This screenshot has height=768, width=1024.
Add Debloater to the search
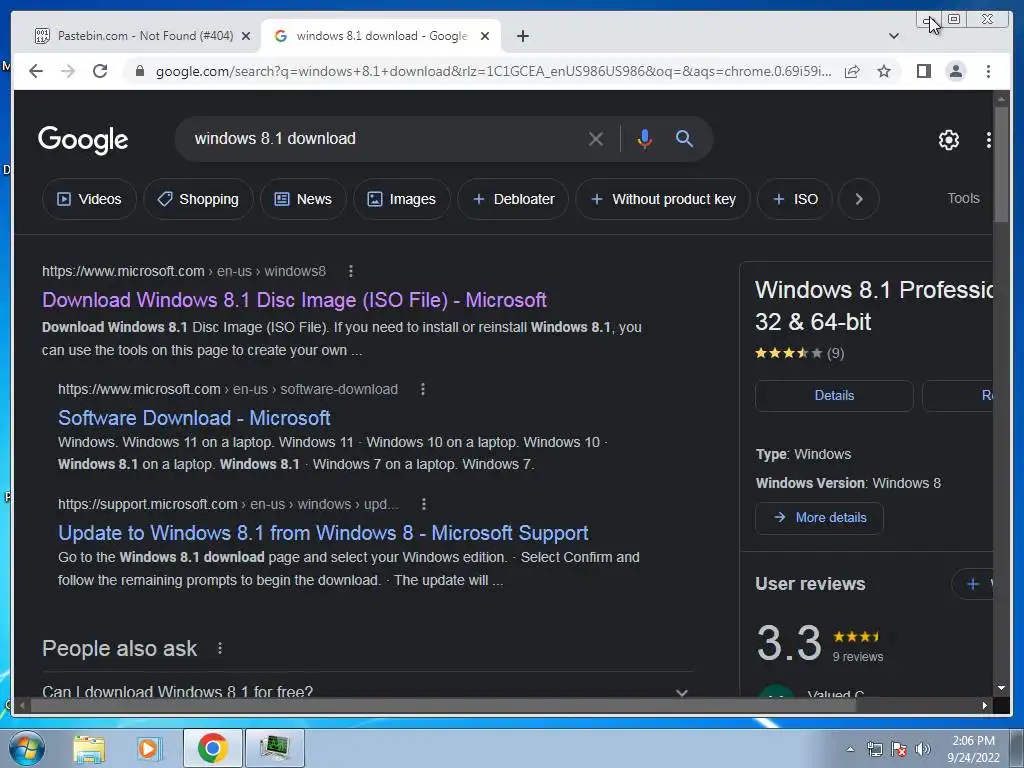click(x=513, y=199)
